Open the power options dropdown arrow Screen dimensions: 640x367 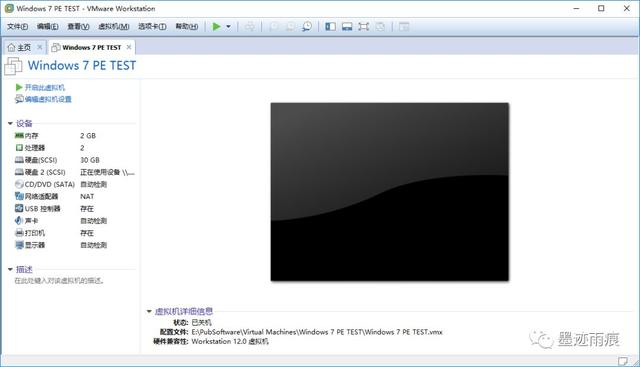pos(228,27)
